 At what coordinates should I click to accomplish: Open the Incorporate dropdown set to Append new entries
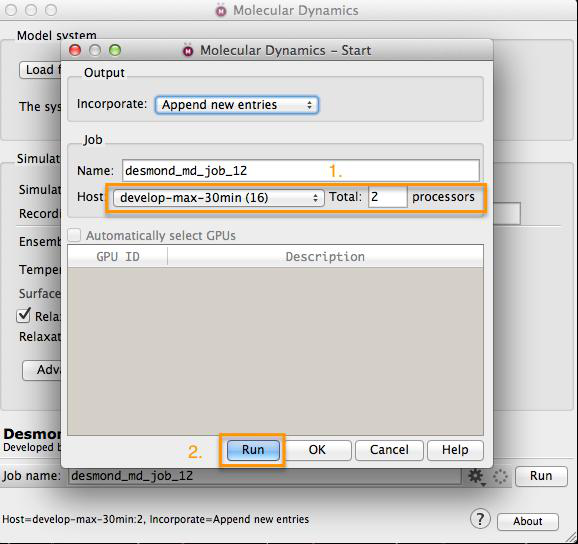click(x=237, y=105)
